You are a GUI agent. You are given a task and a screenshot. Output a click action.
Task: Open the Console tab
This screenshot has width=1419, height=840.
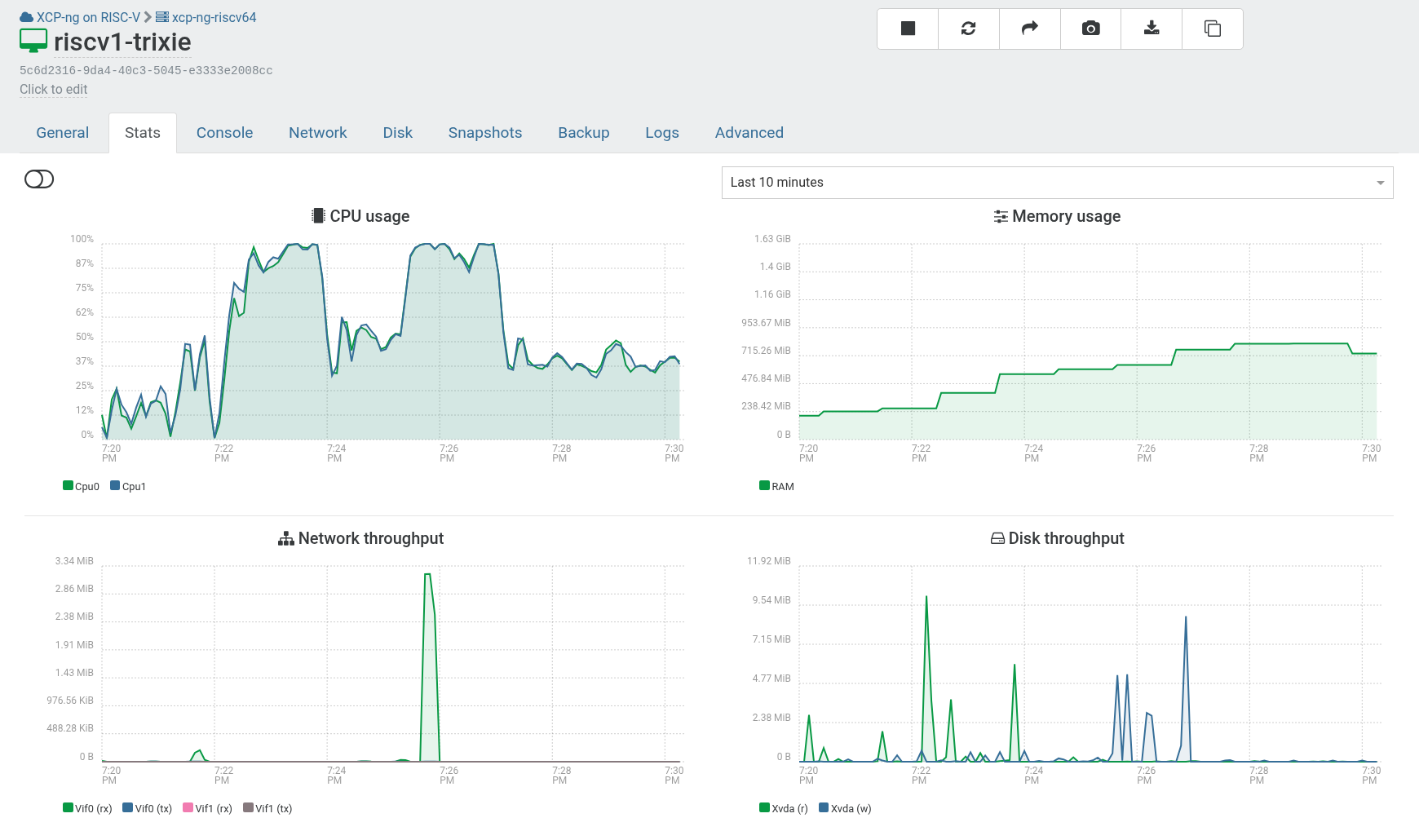pyautogui.click(x=224, y=133)
